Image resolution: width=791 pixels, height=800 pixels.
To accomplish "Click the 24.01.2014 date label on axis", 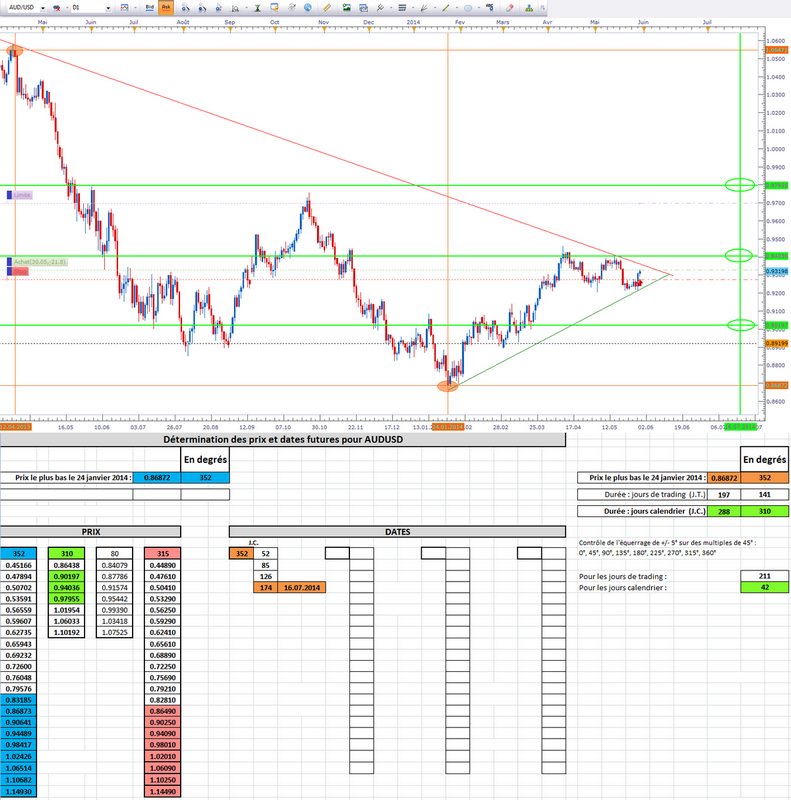I will 448,427.
